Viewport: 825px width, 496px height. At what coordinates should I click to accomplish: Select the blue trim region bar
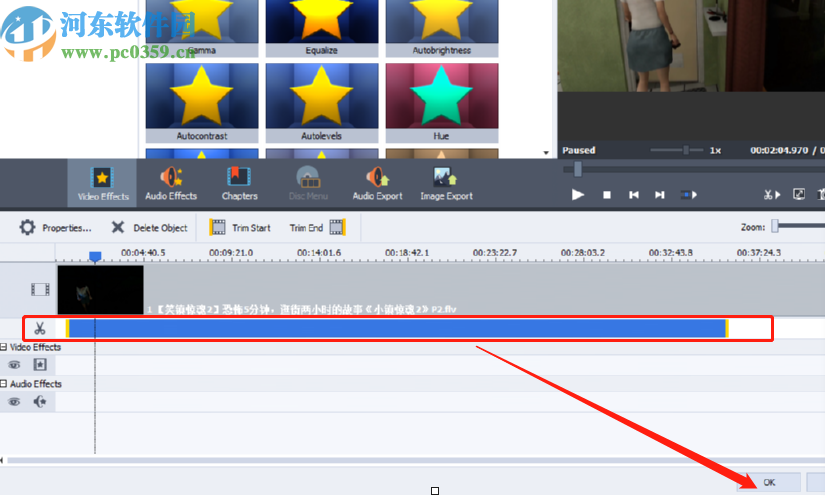click(x=397, y=328)
